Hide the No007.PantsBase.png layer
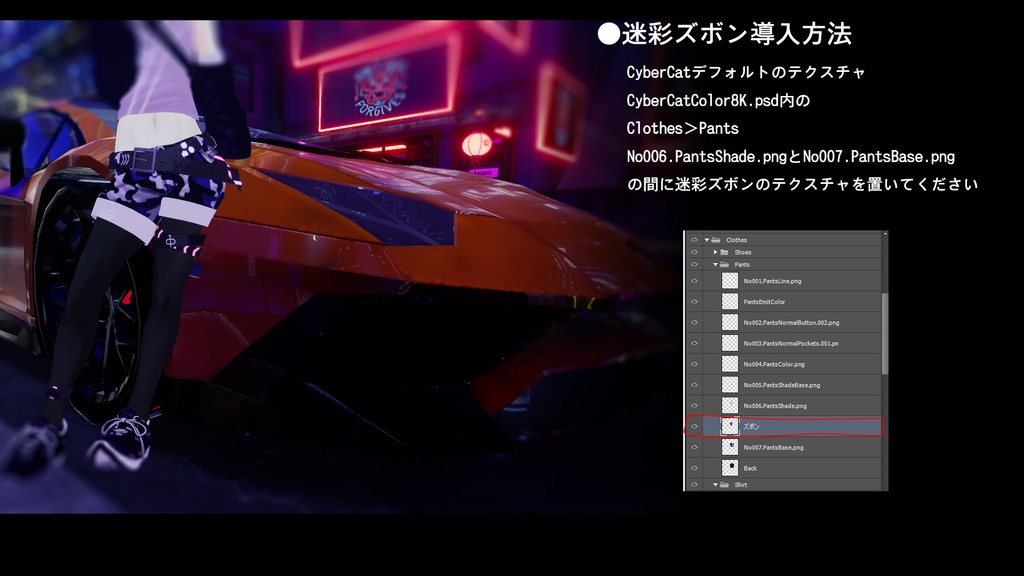 [x=695, y=448]
